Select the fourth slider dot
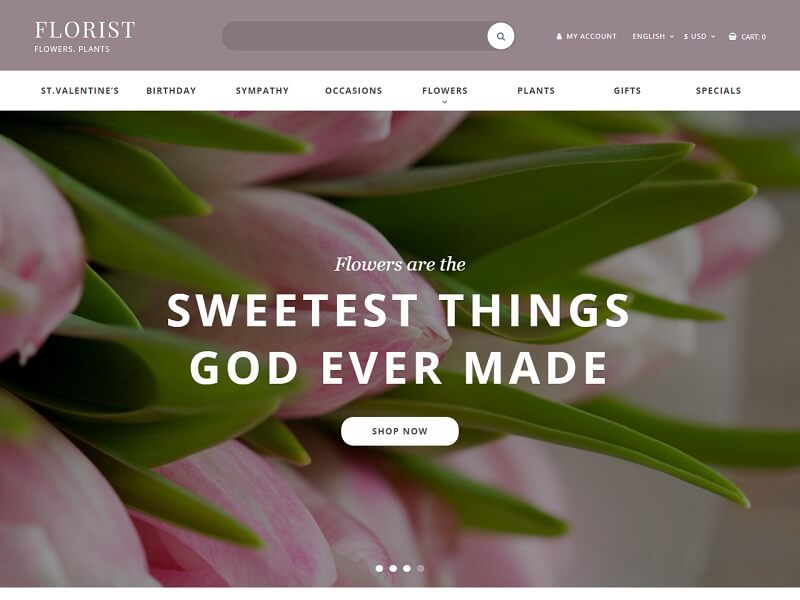Image resolution: width=800 pixels, height=600 pixels. coord(420,568)
